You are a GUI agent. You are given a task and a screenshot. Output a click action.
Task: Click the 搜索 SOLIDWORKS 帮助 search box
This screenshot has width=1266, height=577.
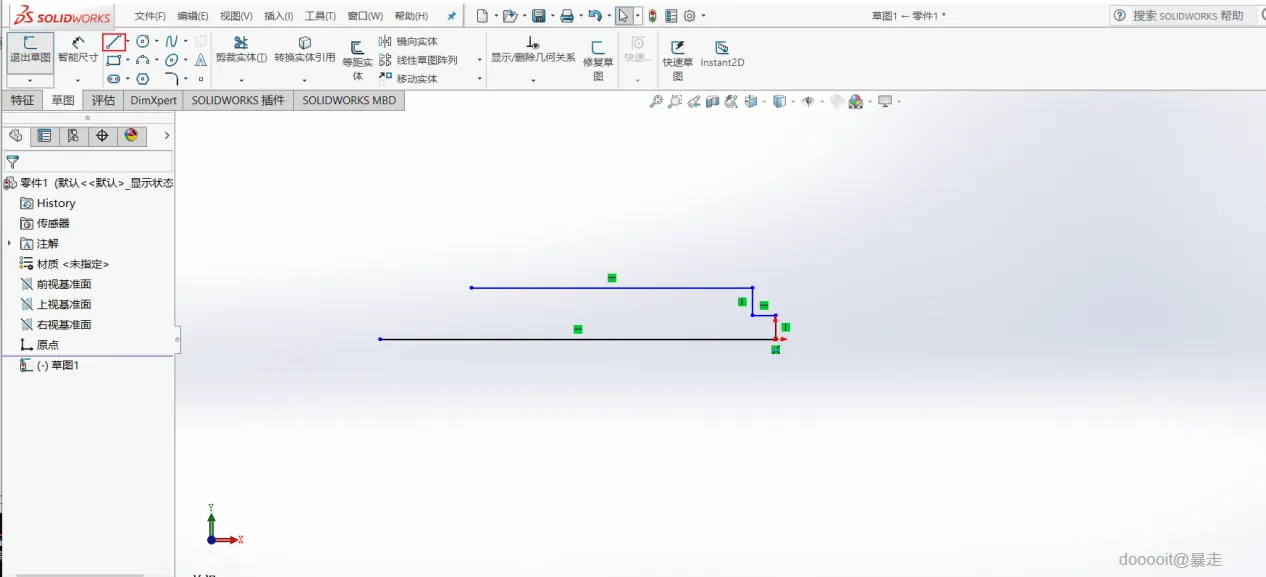(x=1188, y=16)
